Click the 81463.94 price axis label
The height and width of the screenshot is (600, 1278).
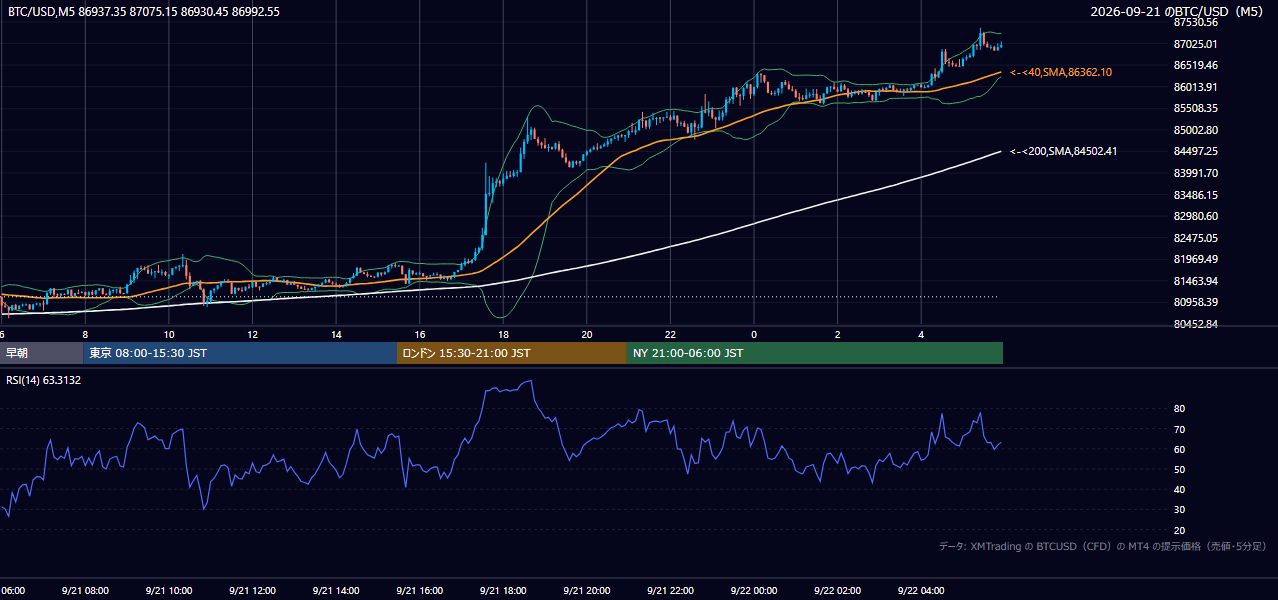click(x=1196, y=281)
